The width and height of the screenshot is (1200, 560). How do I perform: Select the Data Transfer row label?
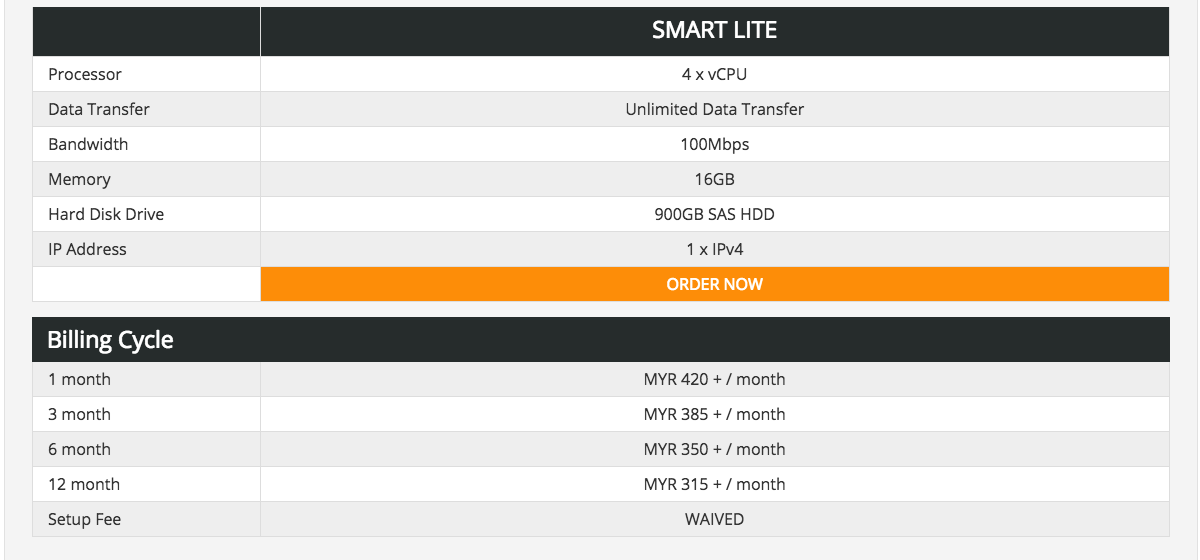(x=99, y=109)
